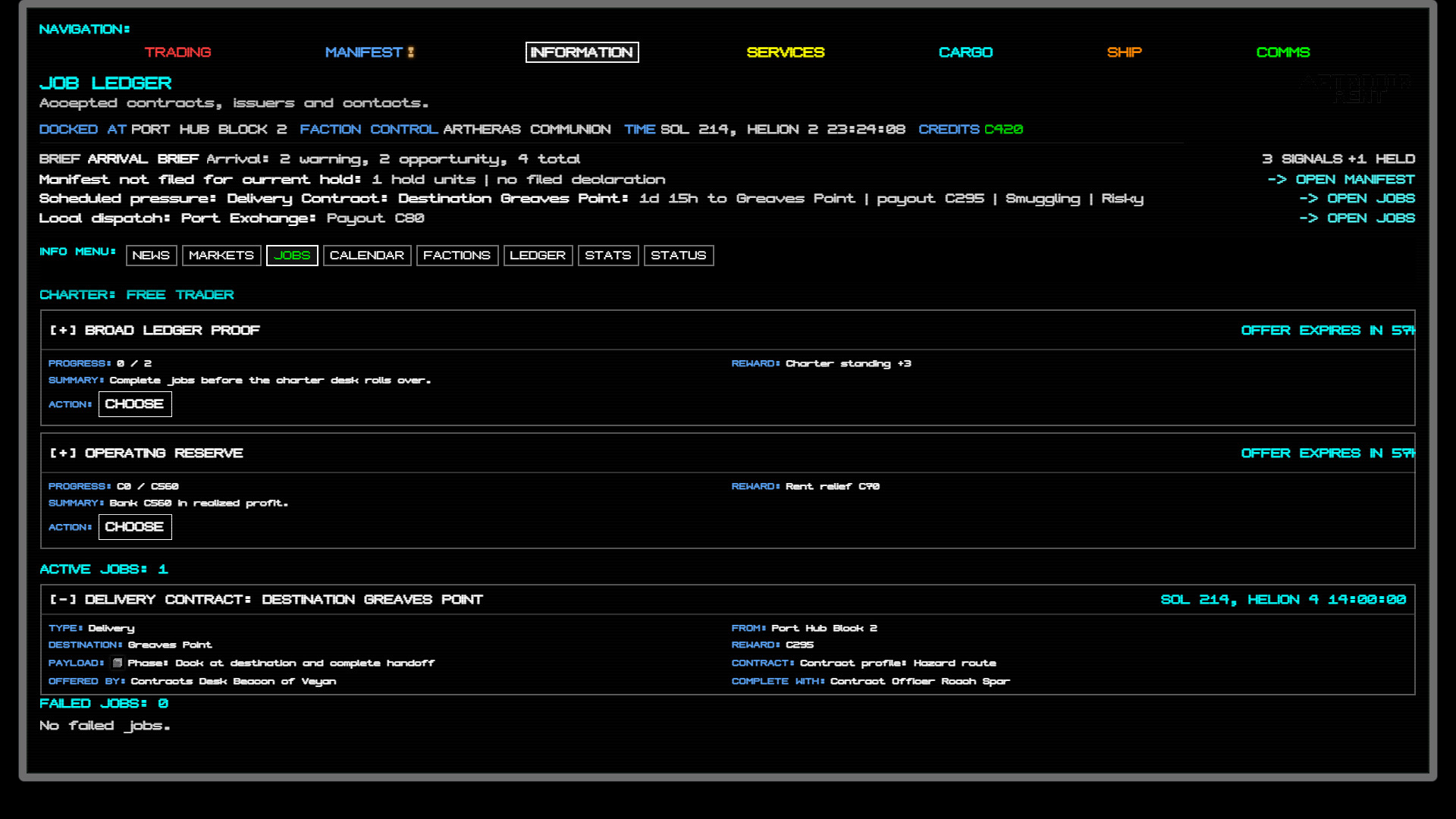
Task: Click the FAILED JOBS: 0 heading
Action: [104, 704]
